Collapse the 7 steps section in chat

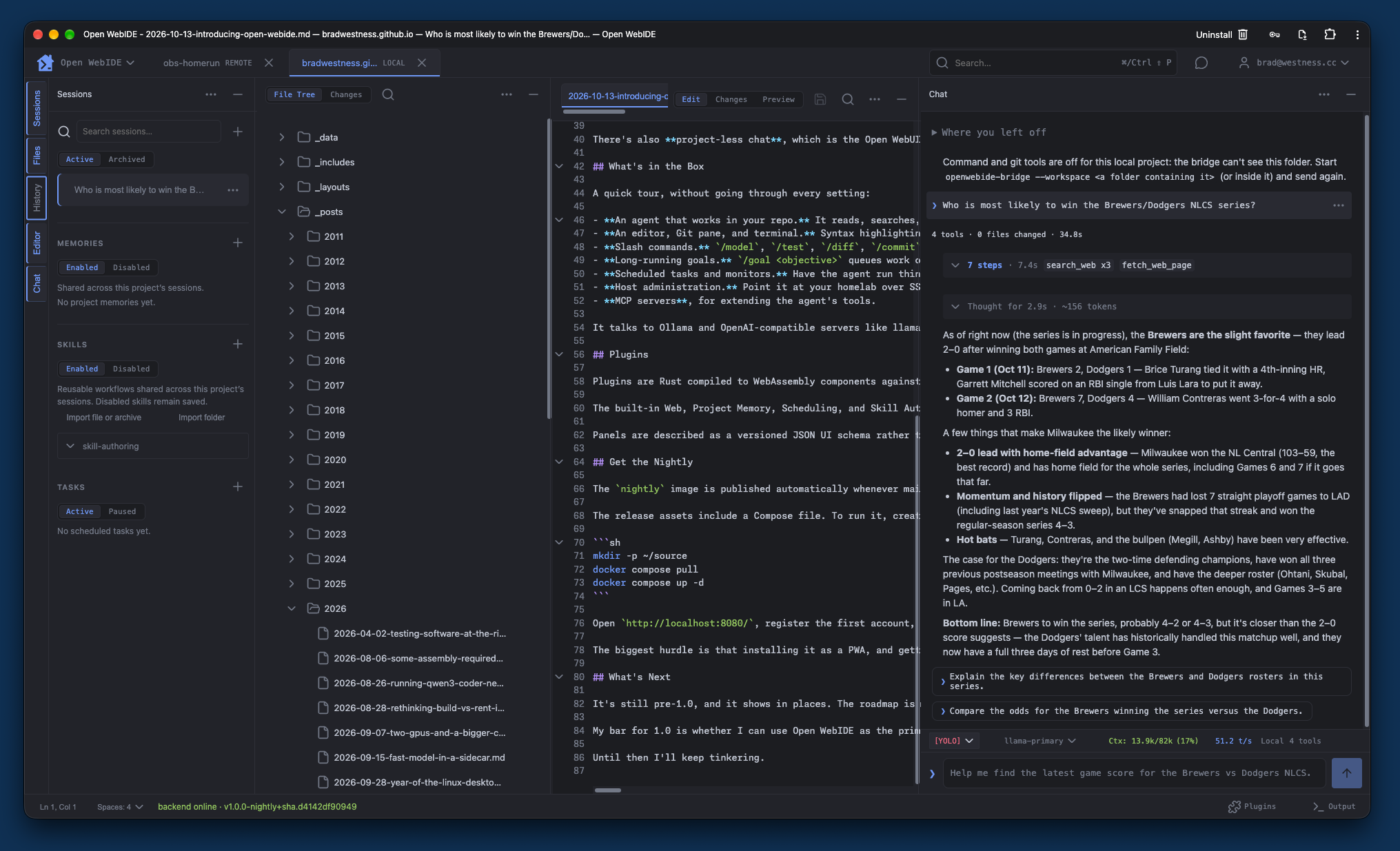point(955,265)
